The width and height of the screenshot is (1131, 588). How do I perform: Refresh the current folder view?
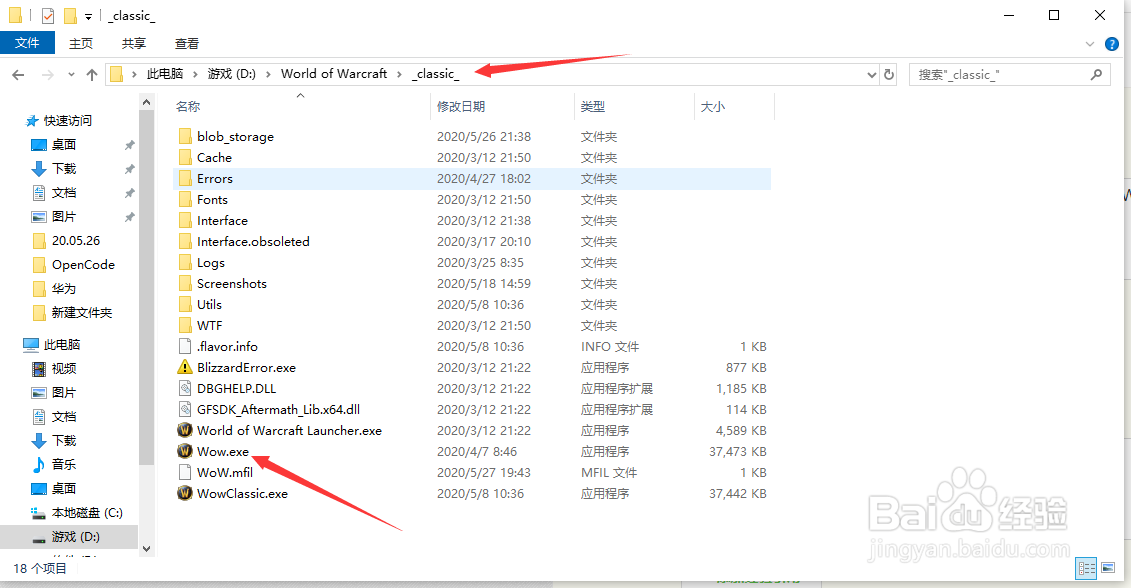coord(889,74)
